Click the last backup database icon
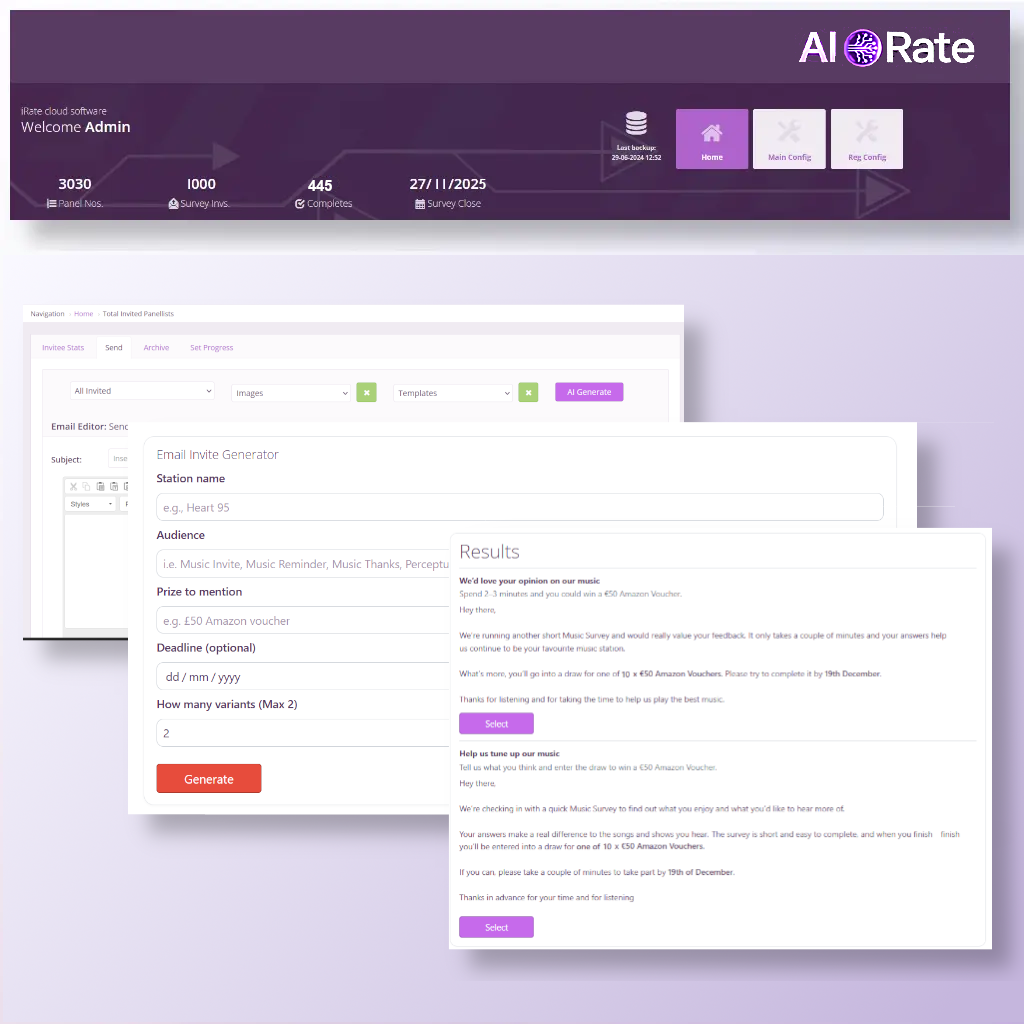Screen dimensions: 1024x1024 point(636,124)
